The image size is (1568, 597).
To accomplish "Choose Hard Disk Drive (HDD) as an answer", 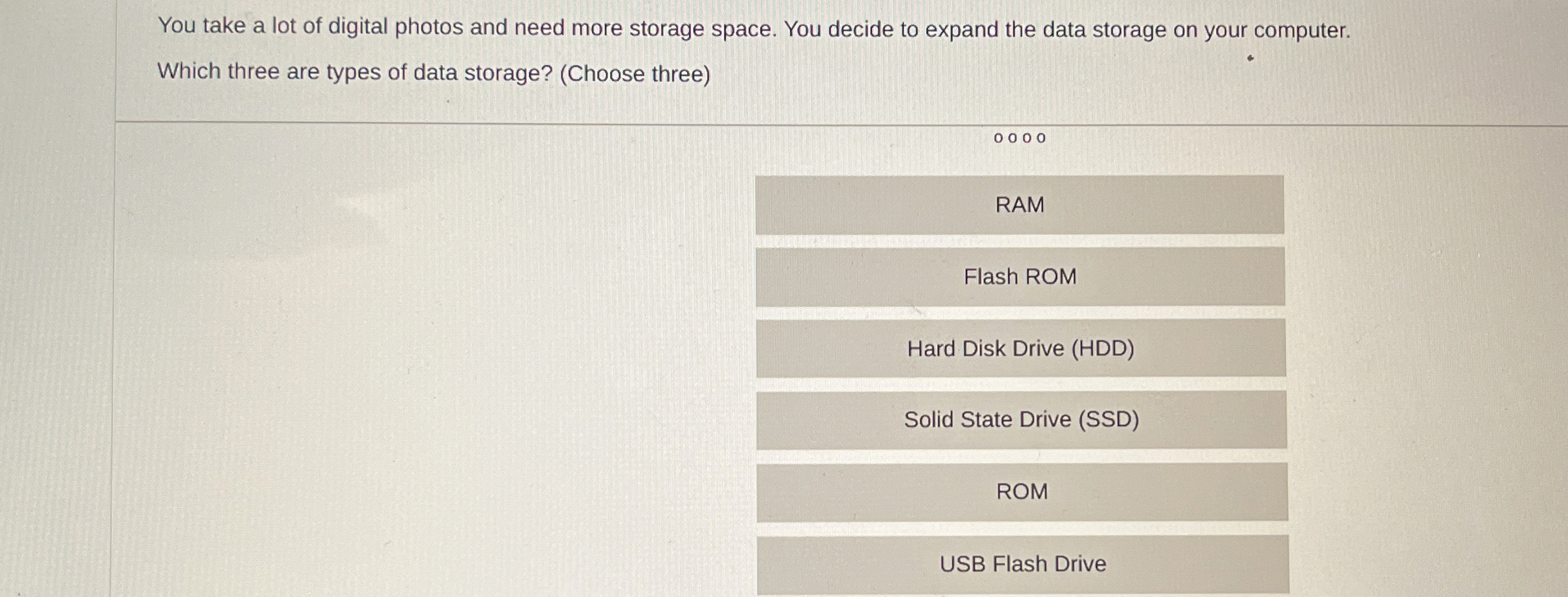I will 1020,349.
